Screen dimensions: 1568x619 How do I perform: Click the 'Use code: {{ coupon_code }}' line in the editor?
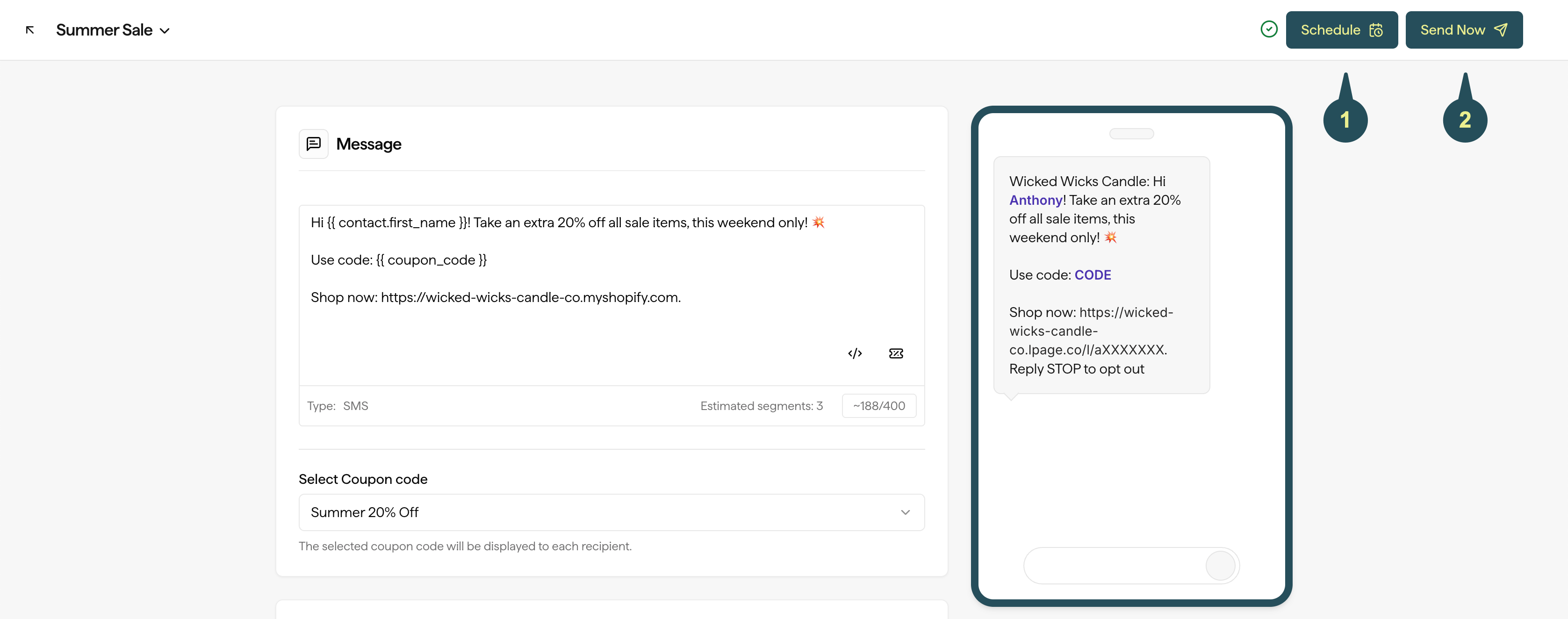click(398, 260)
